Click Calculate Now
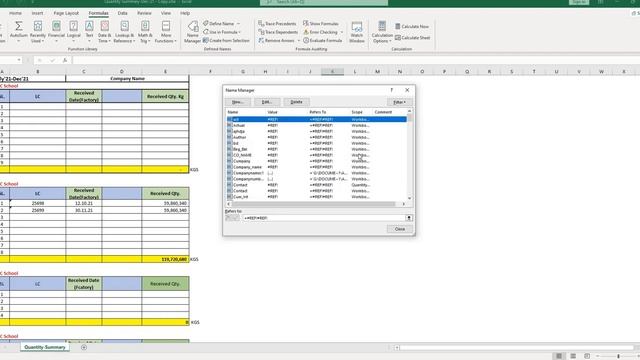This screenshot has width=640, height=360. click(412, 26)
